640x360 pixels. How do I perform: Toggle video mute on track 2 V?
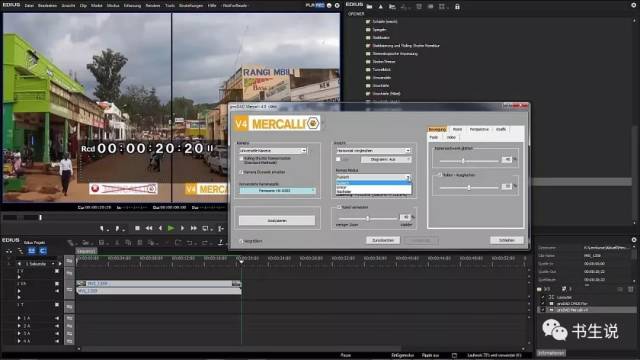(x=57, y=271)
